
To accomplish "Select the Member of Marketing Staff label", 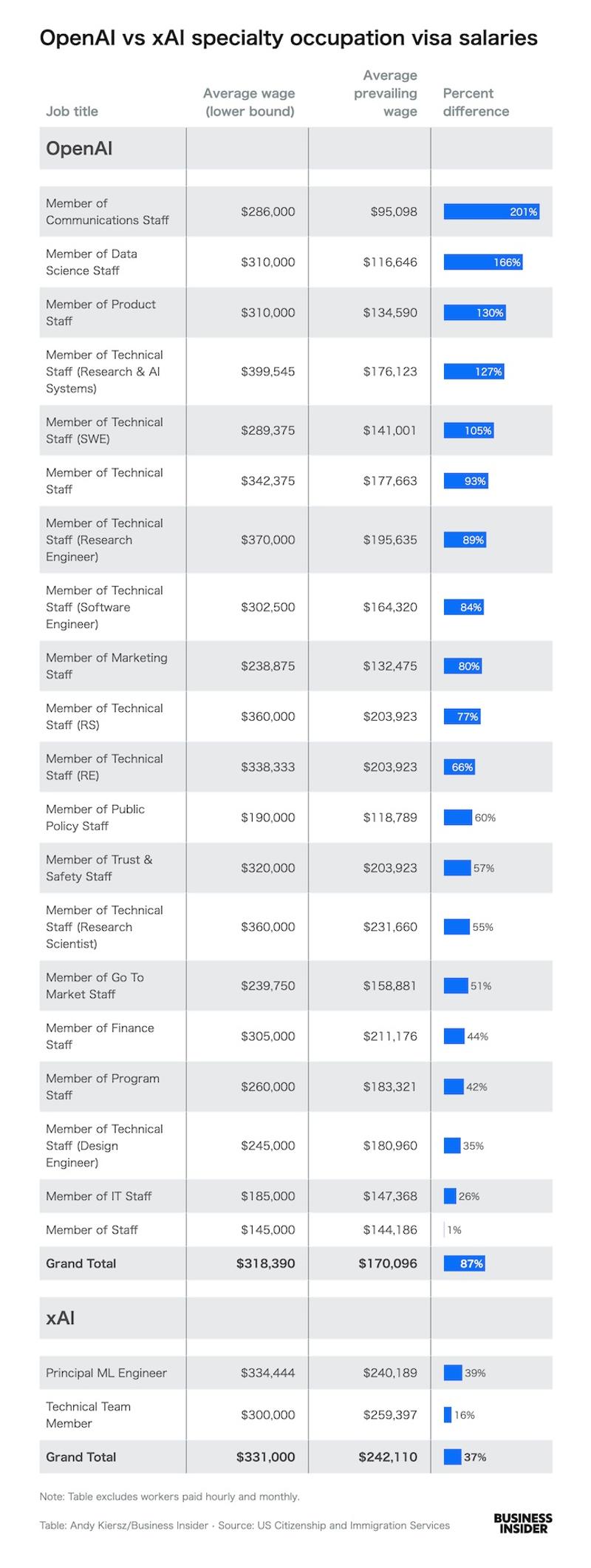I will pos(106,666).
